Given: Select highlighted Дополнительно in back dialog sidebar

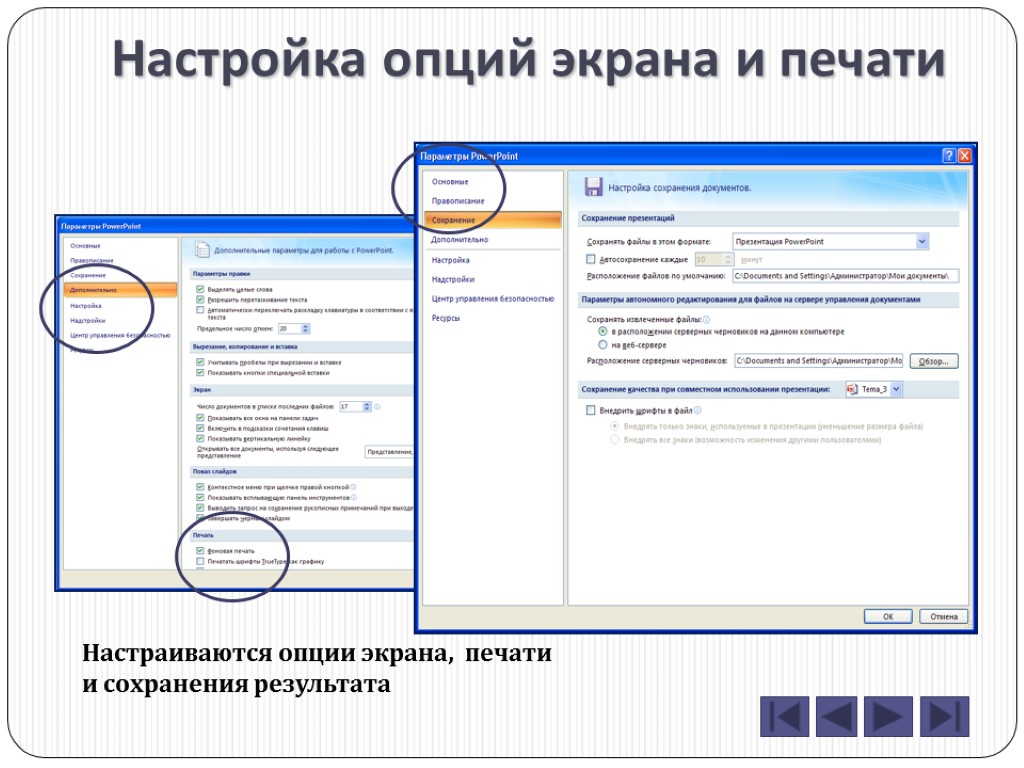Looking at the screenshot, I should click(x=120, y=289).
